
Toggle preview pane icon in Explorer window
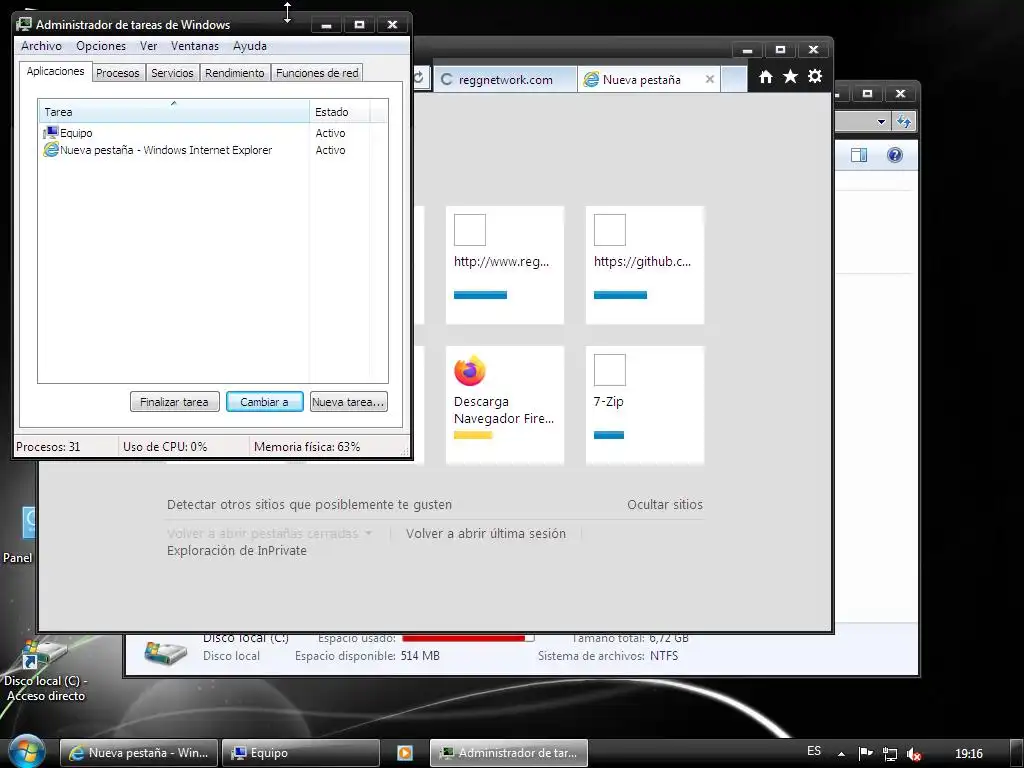point(859,155)
